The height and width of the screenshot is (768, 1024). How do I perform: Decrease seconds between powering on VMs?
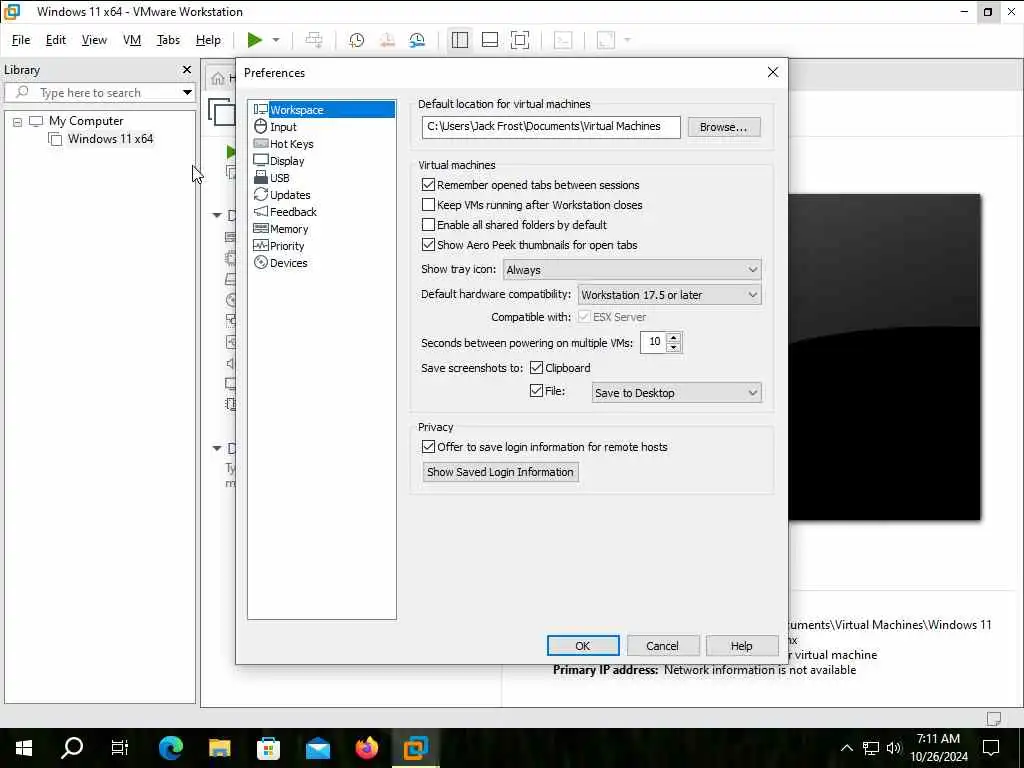point(674,347)
